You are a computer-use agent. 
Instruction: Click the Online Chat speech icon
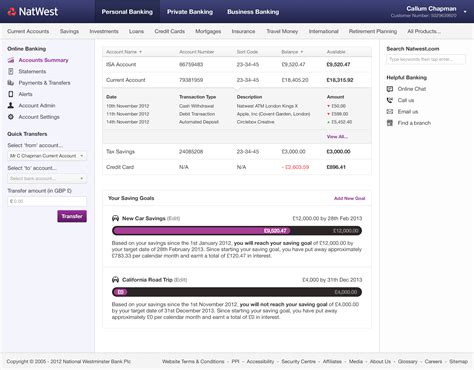pyautogui.click(x=390, y=89)
